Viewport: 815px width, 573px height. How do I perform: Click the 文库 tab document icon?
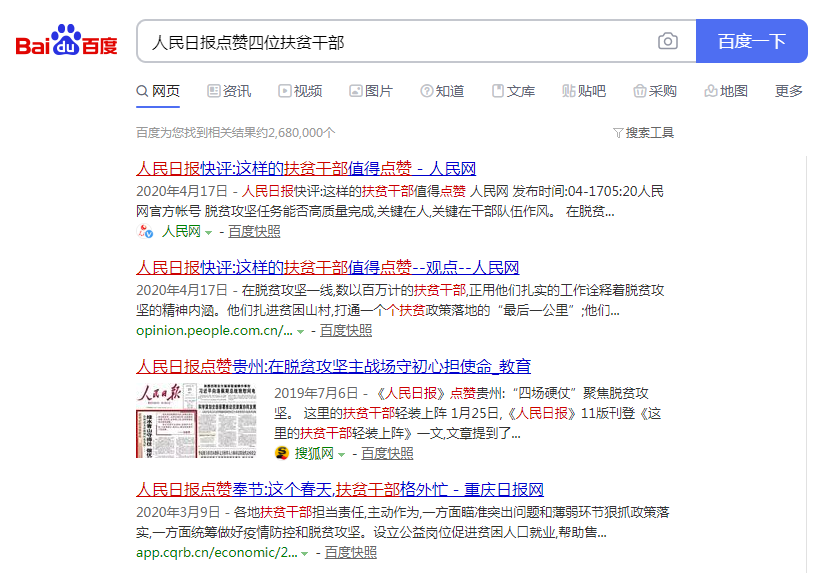click(x=498, y=91)
